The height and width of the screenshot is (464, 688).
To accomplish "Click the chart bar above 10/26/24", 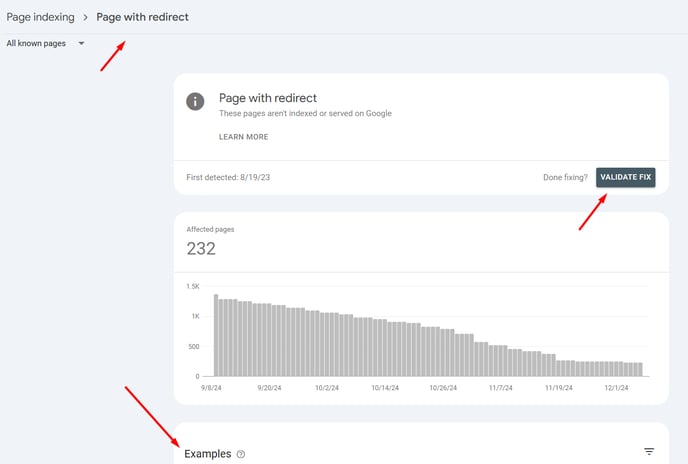I will tap(443, 352).
